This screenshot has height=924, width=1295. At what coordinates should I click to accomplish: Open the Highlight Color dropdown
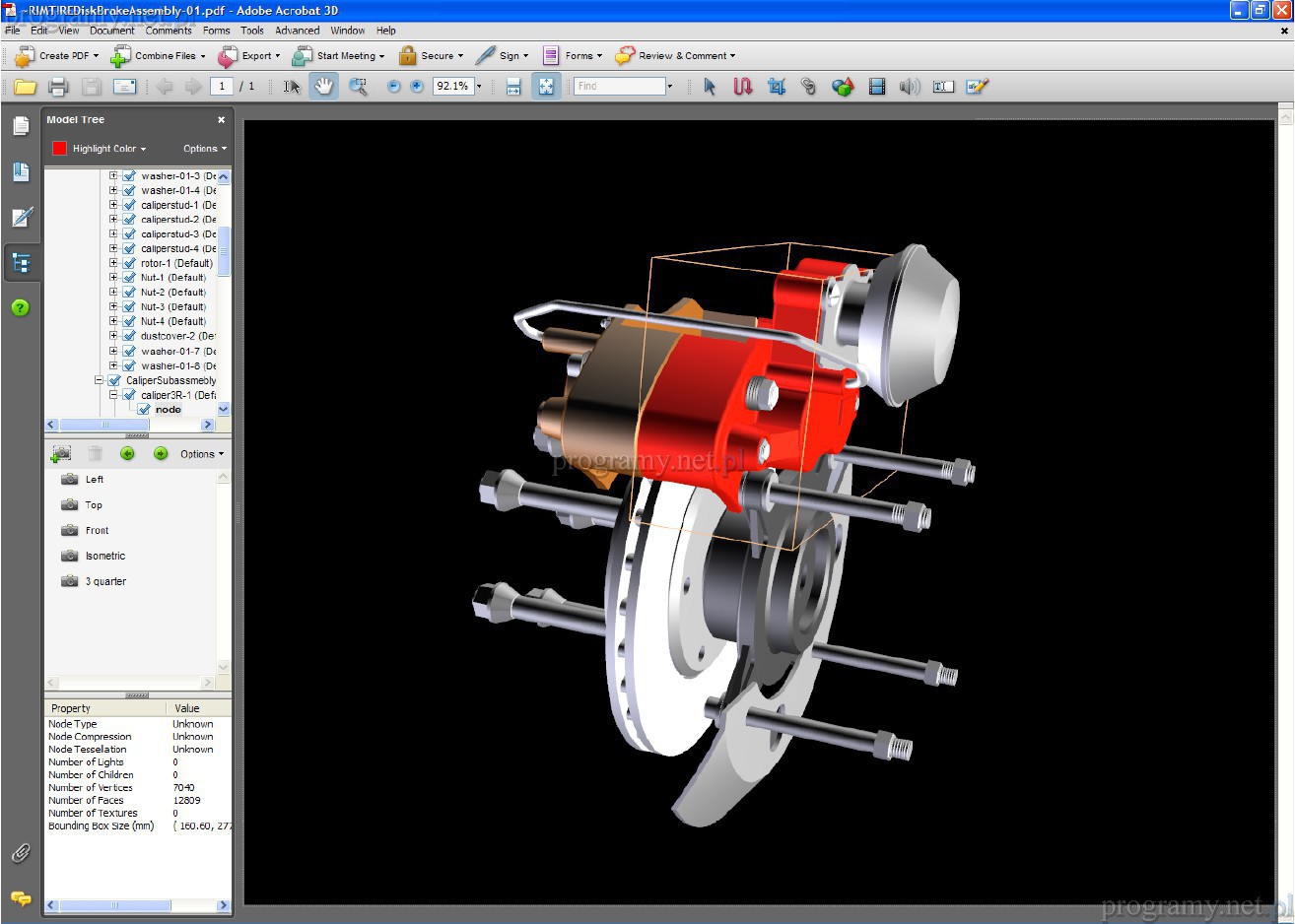coord(108,149)
